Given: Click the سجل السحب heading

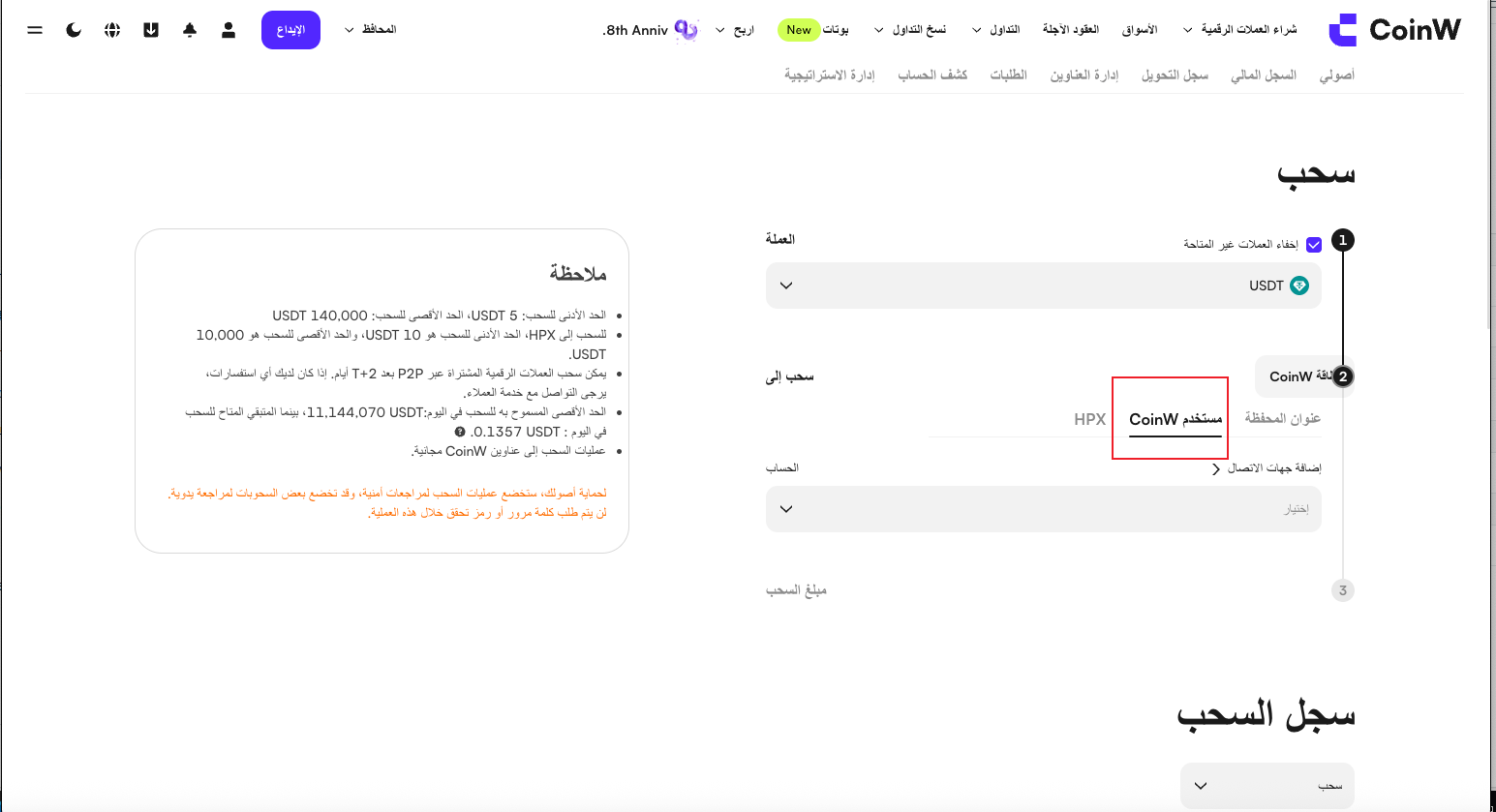Looking at the screenshot, I should [x=1266, y=714].
